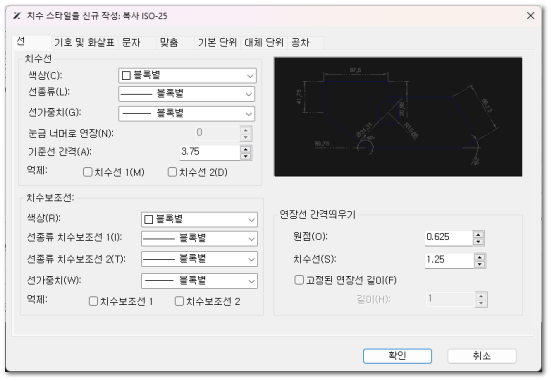
Task: Click the dimension preview image
Action: 398,117
